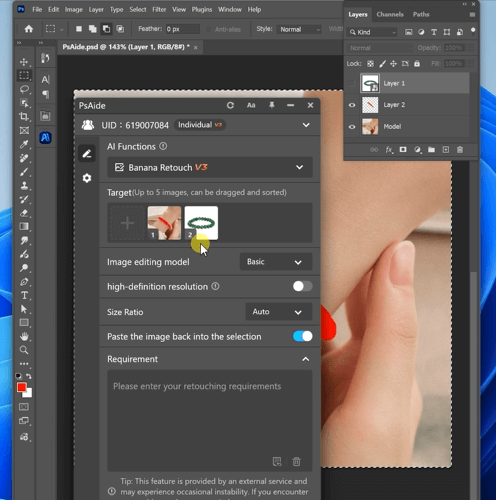
Task: Select the Subtract from selection mode
Action: point(106,29)
